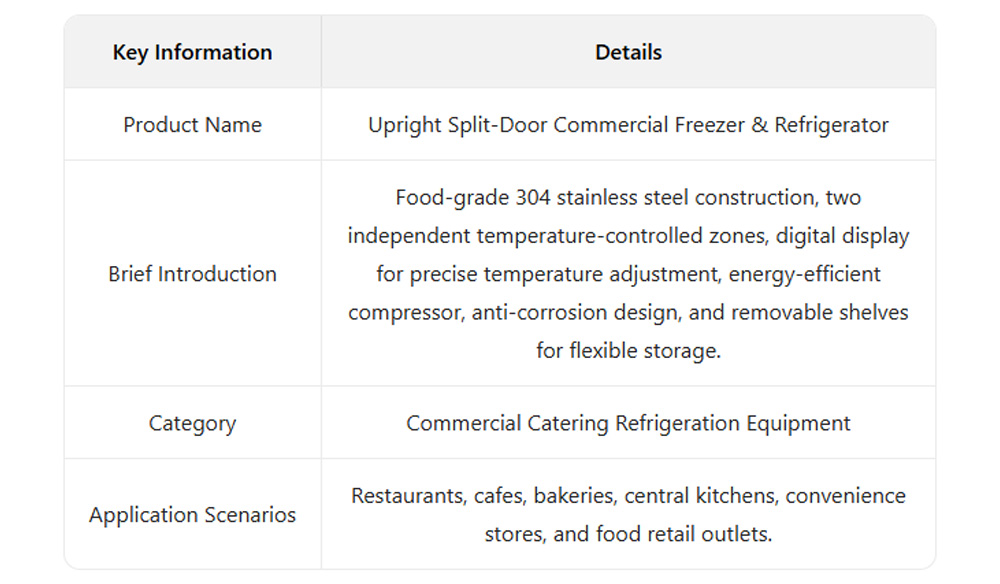Click the words "removable shelves"
The image size is (1000, 584).
[x=820, y=312]
